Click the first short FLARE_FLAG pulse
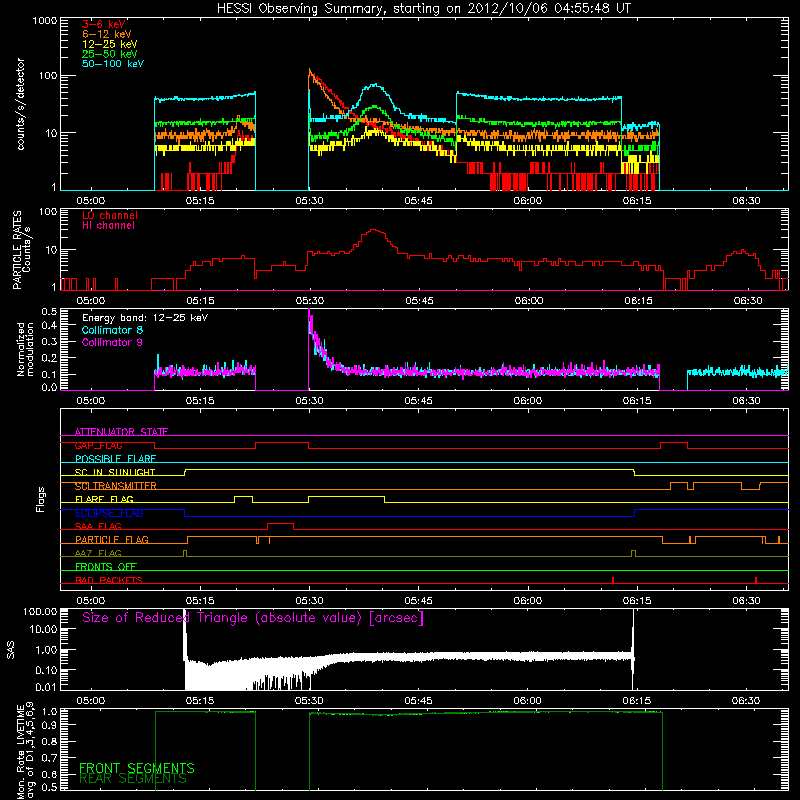 tap(243, 497)
